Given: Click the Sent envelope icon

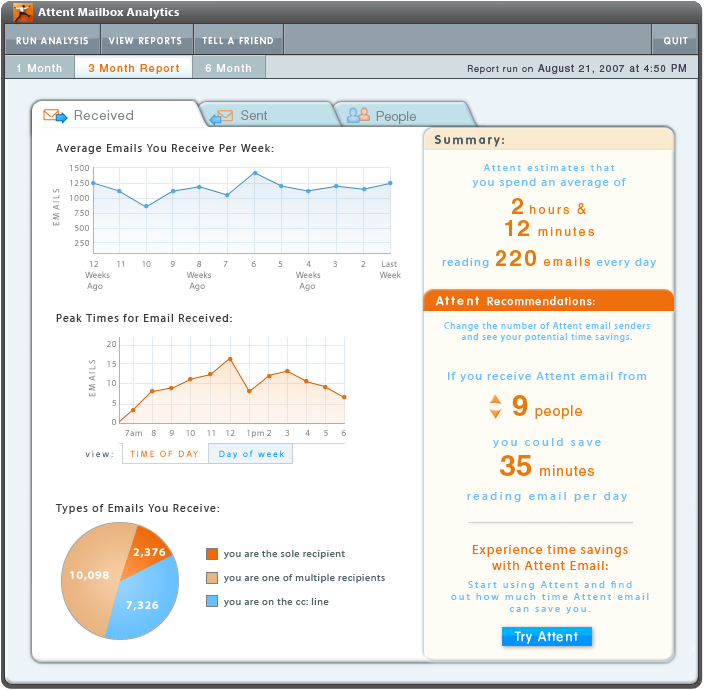Looking at the screenshot, I should pyautogui.click(x=221, y=117).
